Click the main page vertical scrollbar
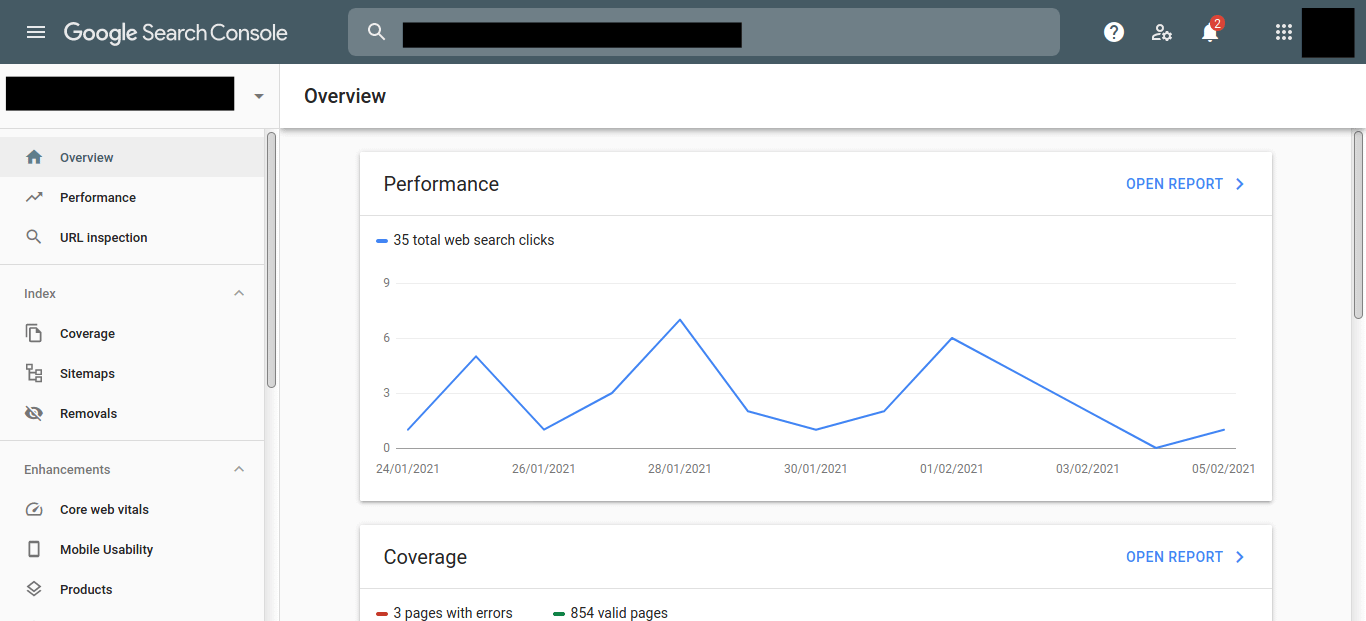The height and width of the screenshot is (621, 1366). [x=1358, y=225]
